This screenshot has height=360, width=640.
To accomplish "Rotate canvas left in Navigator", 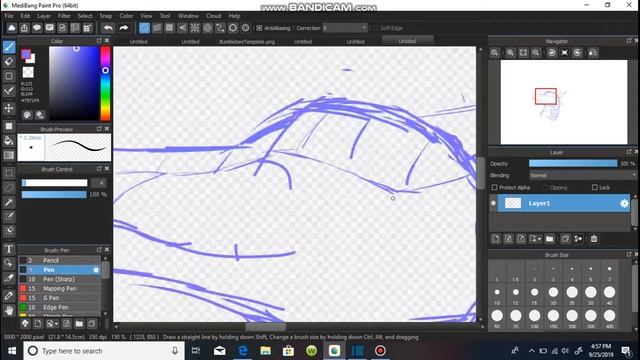I will coord(552,53).
